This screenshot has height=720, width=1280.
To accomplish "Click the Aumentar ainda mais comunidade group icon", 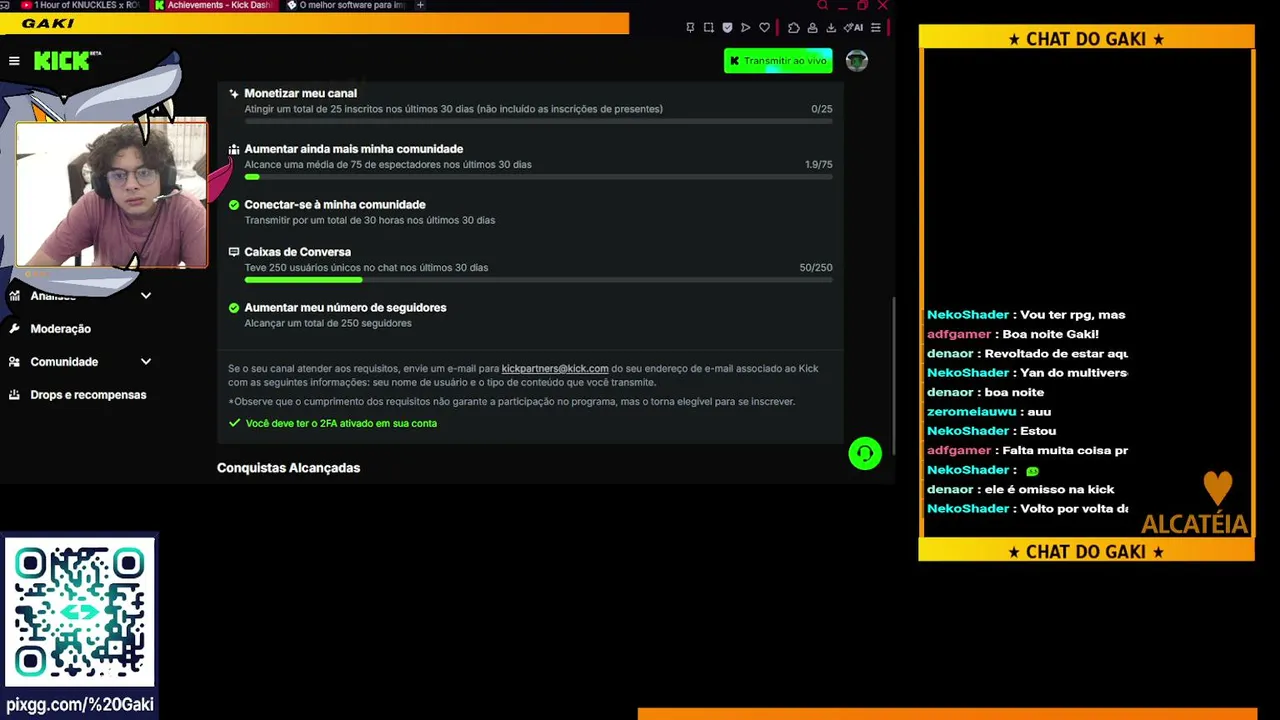I will [x=234, y=149].
